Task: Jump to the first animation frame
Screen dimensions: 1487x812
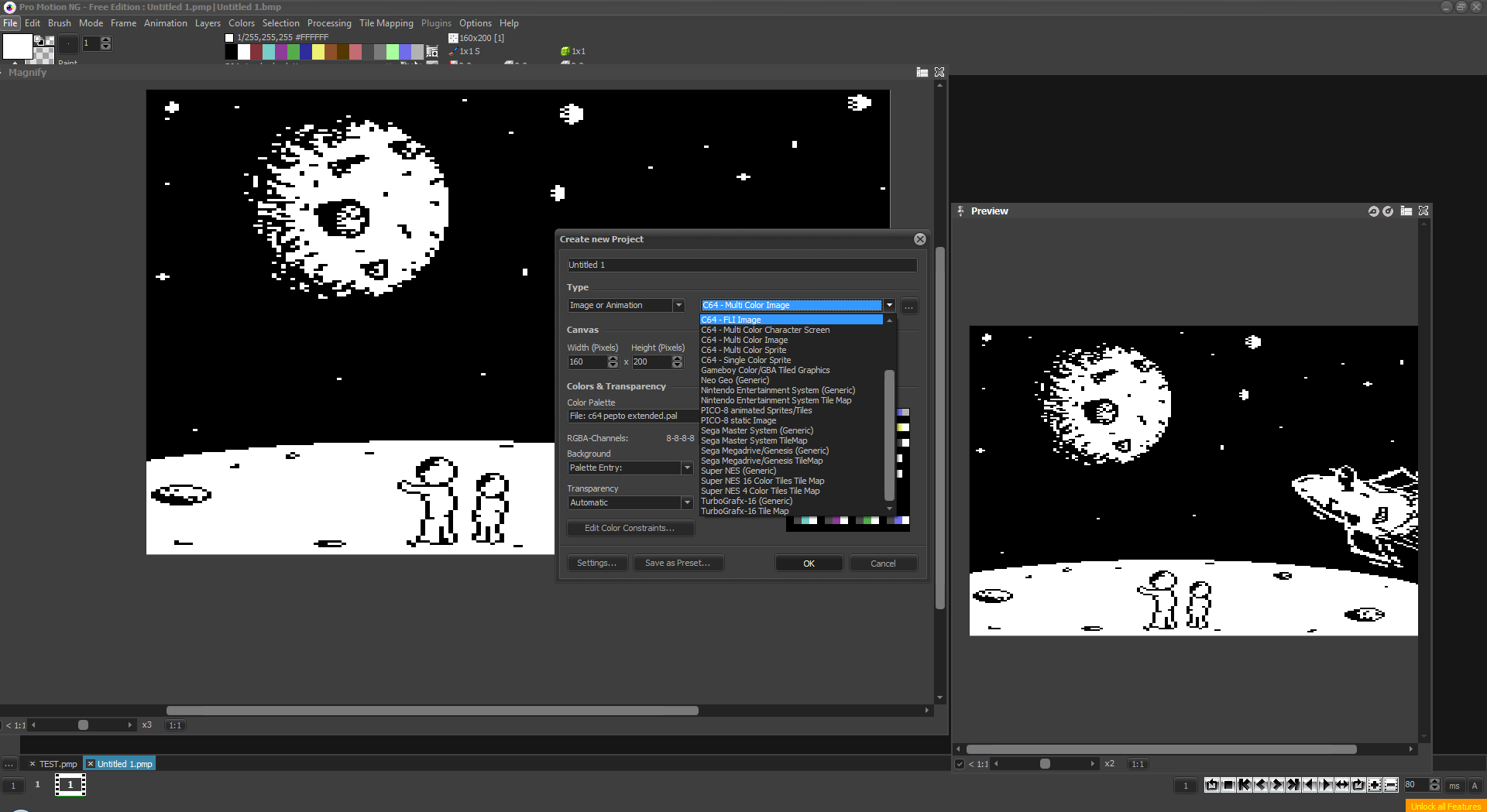Action: [x=1245, y=785]
